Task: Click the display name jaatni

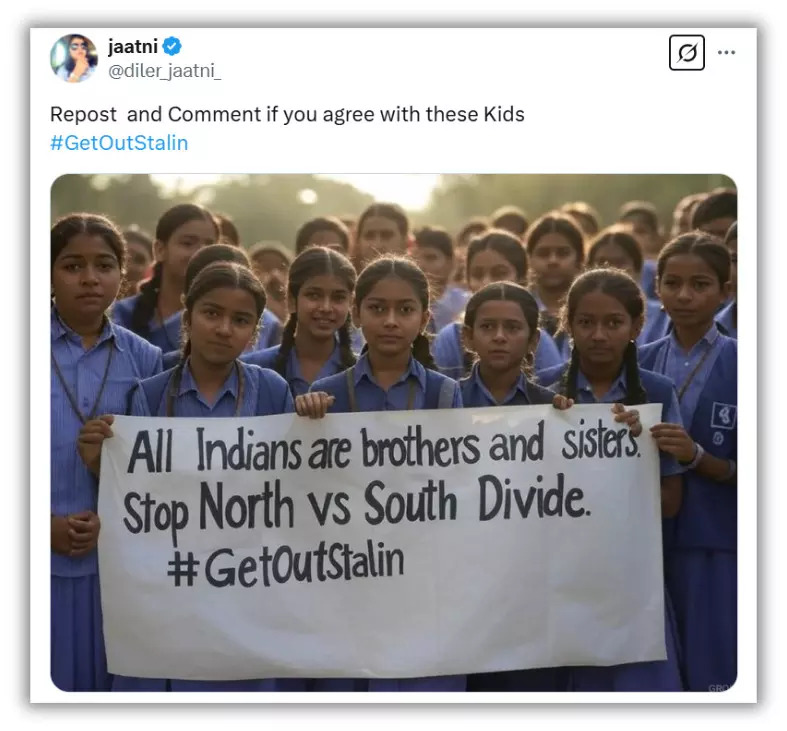Action: 133,47
